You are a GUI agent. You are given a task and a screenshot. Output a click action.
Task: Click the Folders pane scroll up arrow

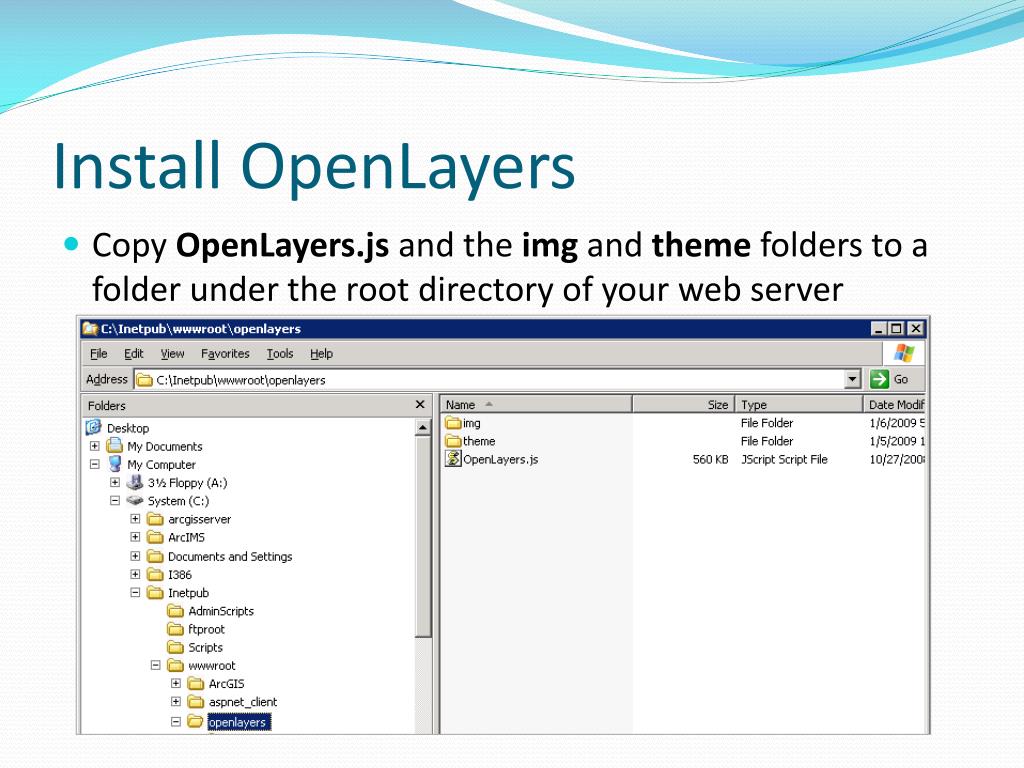tap(423, 428)
